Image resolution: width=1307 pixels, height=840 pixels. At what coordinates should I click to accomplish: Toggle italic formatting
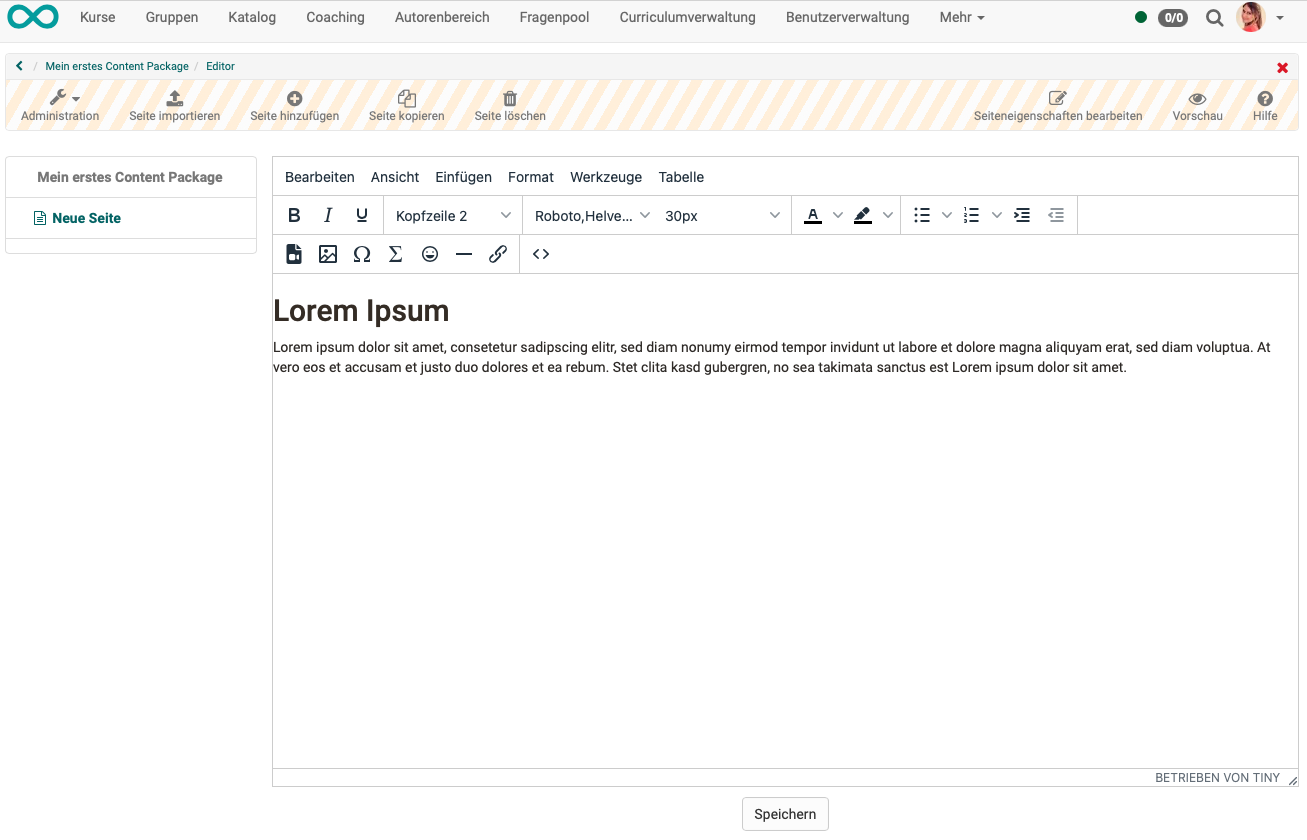pyautogui.click(x=328, y=214)
